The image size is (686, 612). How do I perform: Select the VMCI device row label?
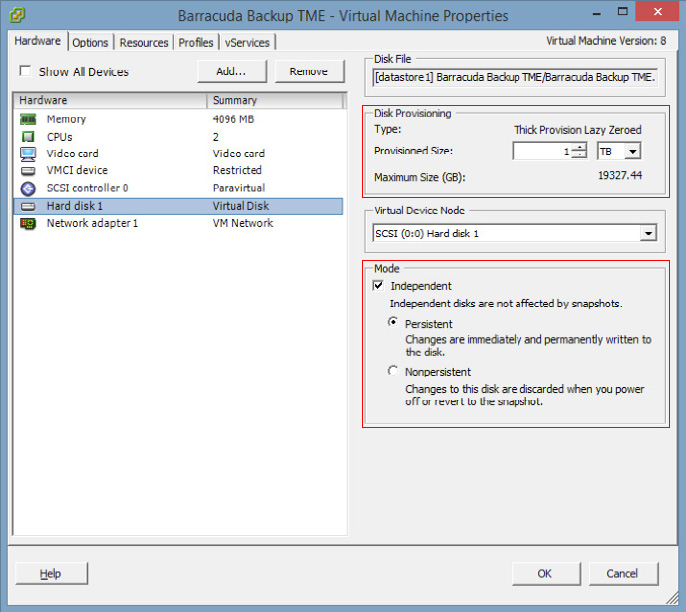click(77, 170)
